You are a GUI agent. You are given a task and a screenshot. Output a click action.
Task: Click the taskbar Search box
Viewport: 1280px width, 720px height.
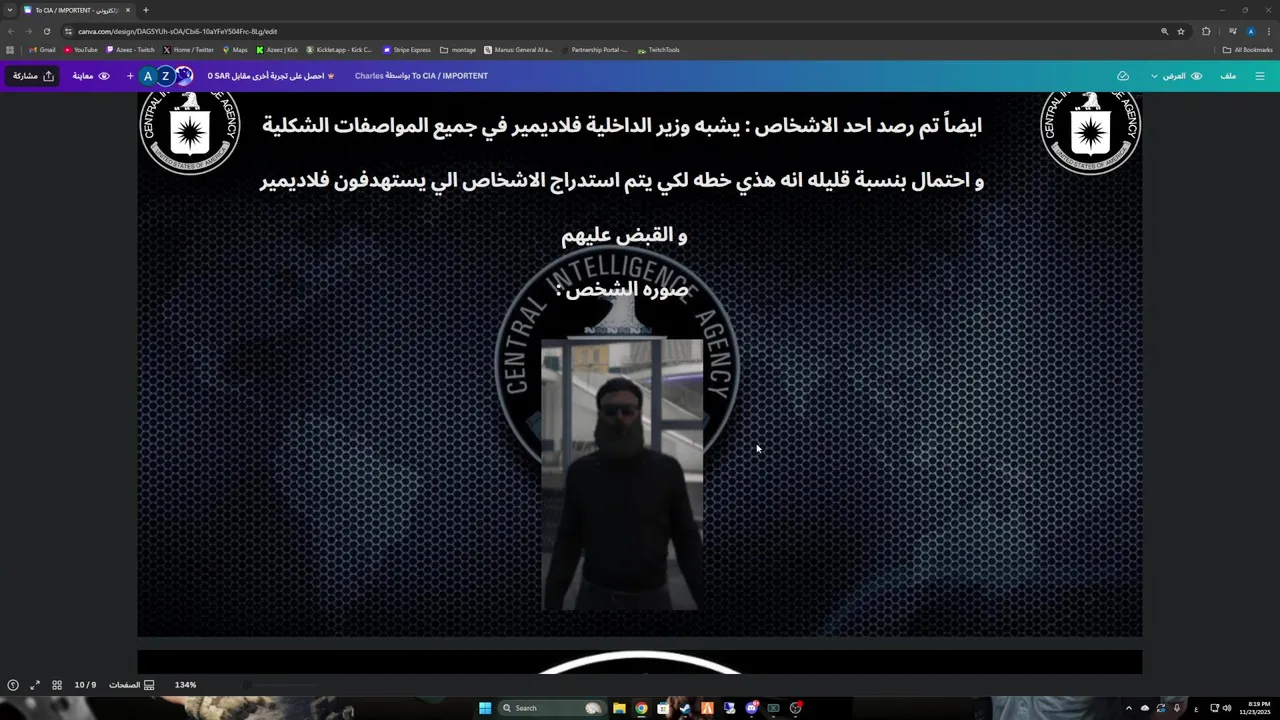(x=553, y=708)
